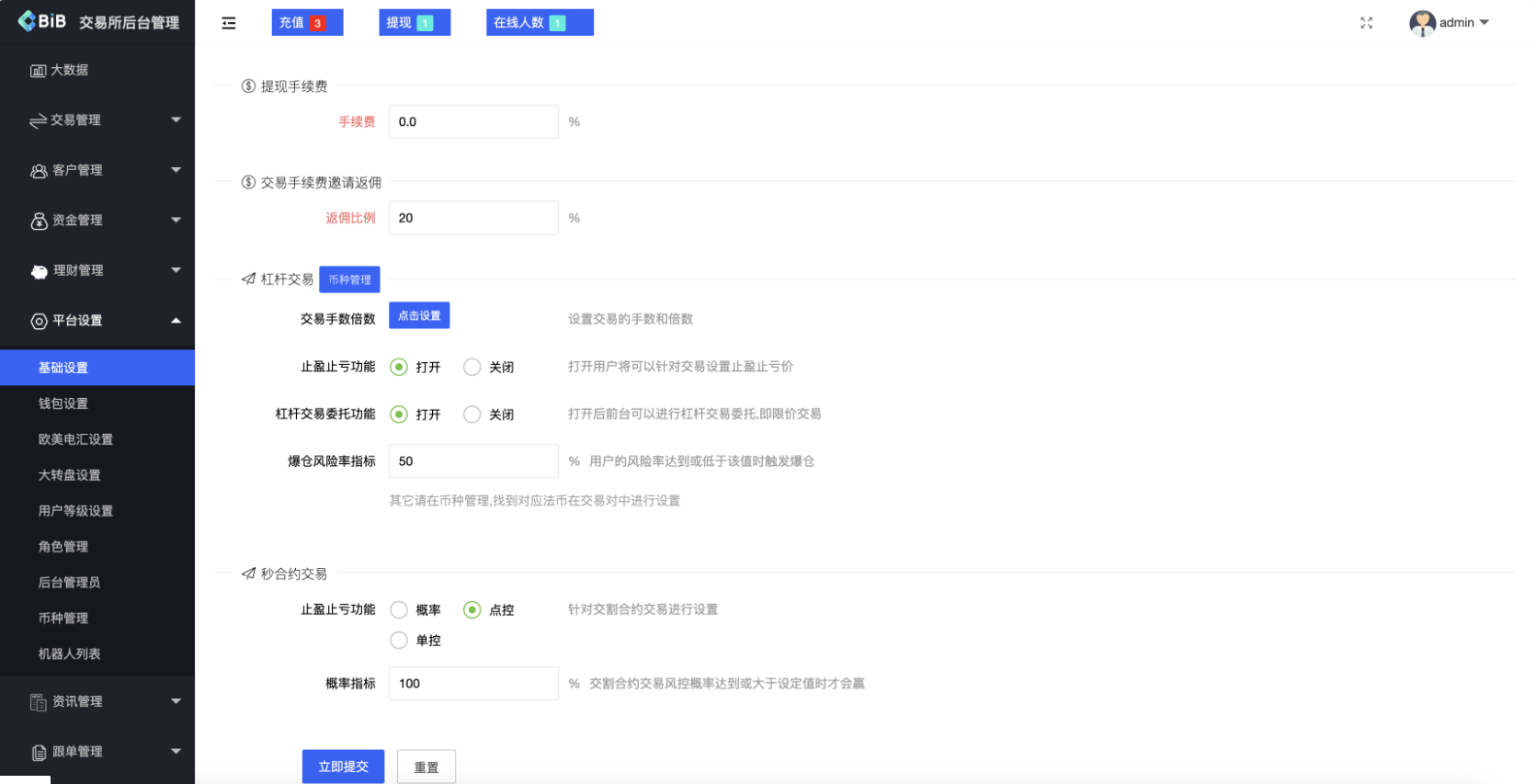Choose the 点控 radio option
Image resolution: width=1536 pixels, height=784 pixels.
472,609
